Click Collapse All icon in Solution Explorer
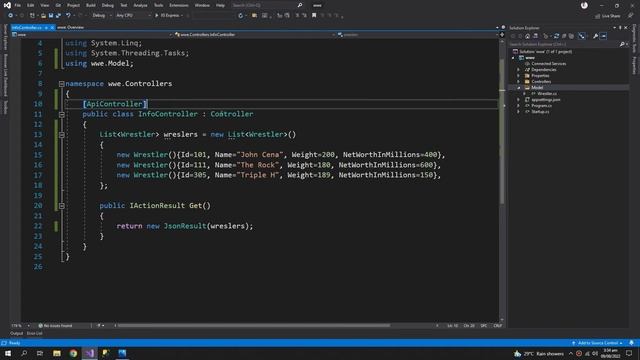This screenshot has height=360, width=640. [x=564, y=36]
